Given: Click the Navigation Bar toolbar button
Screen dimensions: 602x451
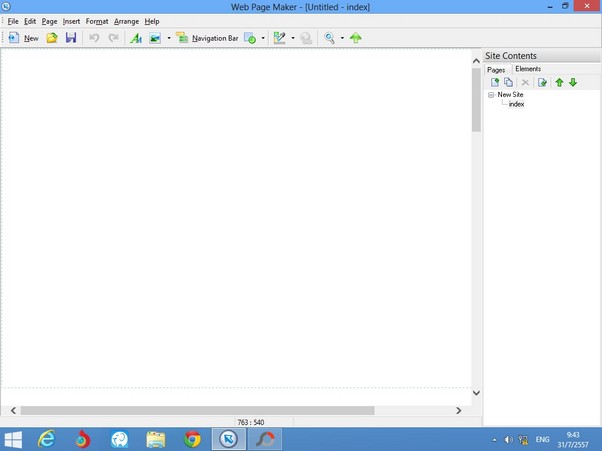Looking at the screenshot, I should pos(207,38).
